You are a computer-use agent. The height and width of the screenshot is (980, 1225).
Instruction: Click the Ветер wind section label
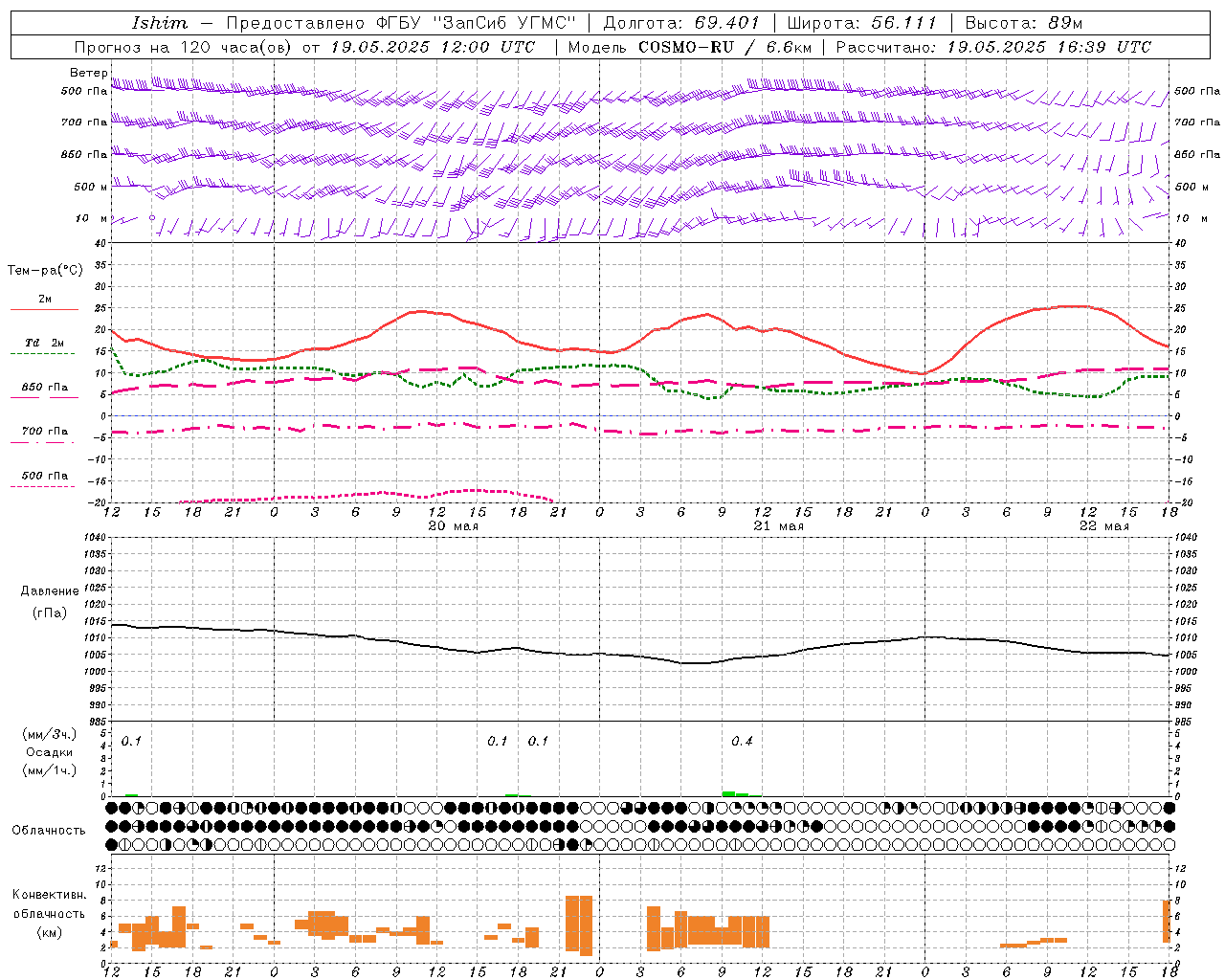tap(88, 73)
